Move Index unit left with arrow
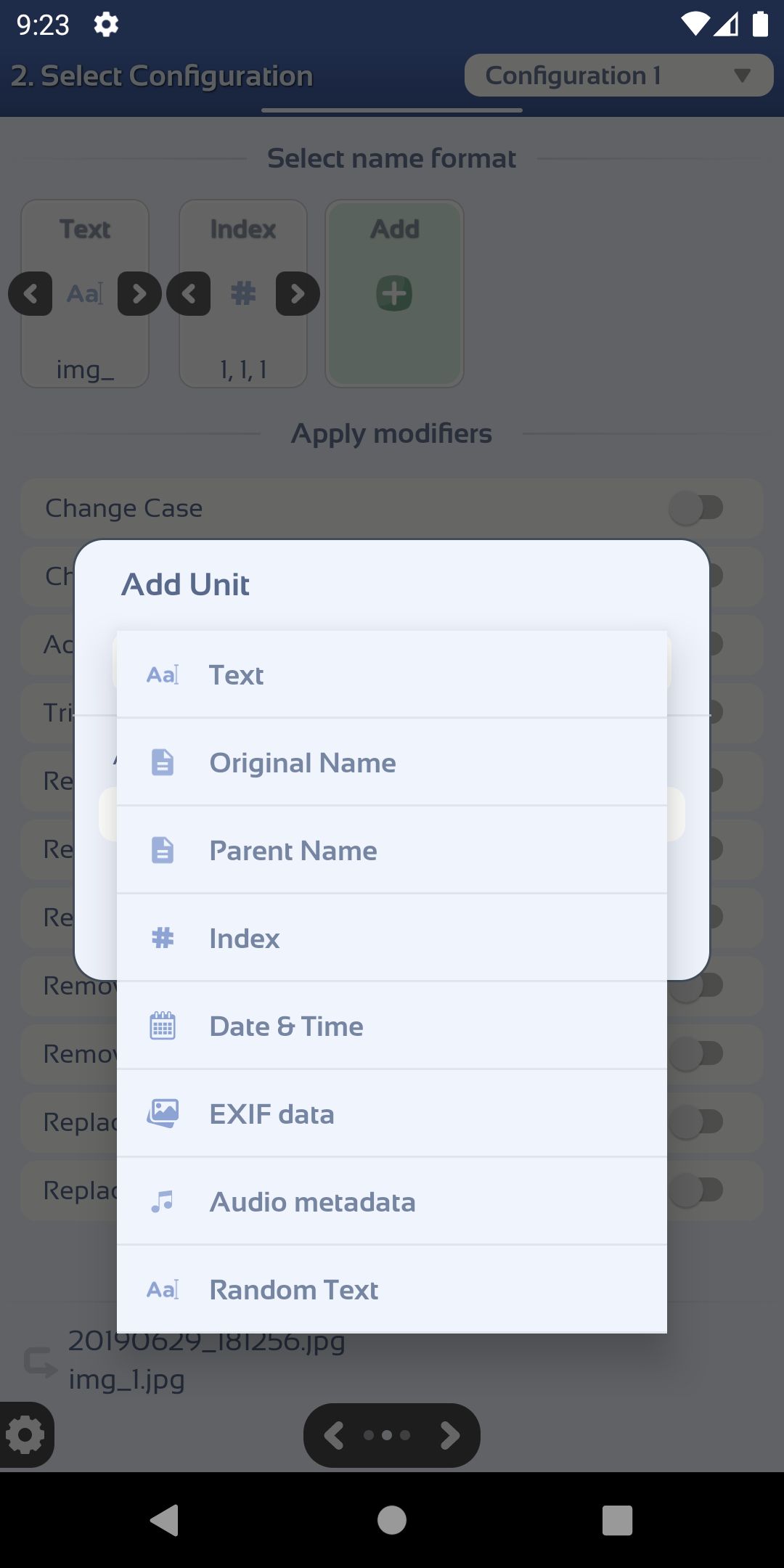784x1568 pixels. [x=189, y=293]
